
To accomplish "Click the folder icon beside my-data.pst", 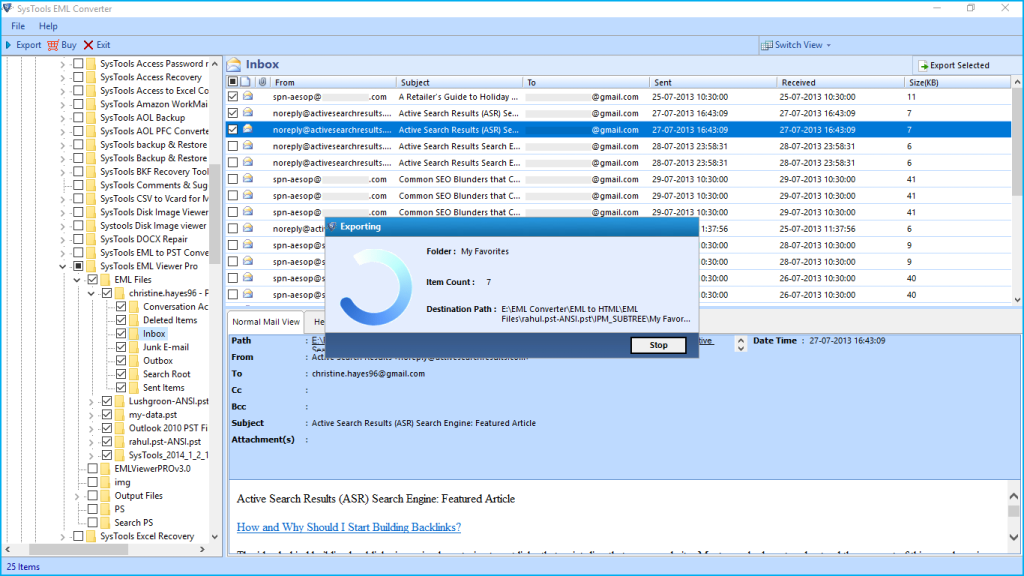I will pyautogui.click(x=120, y=415).
